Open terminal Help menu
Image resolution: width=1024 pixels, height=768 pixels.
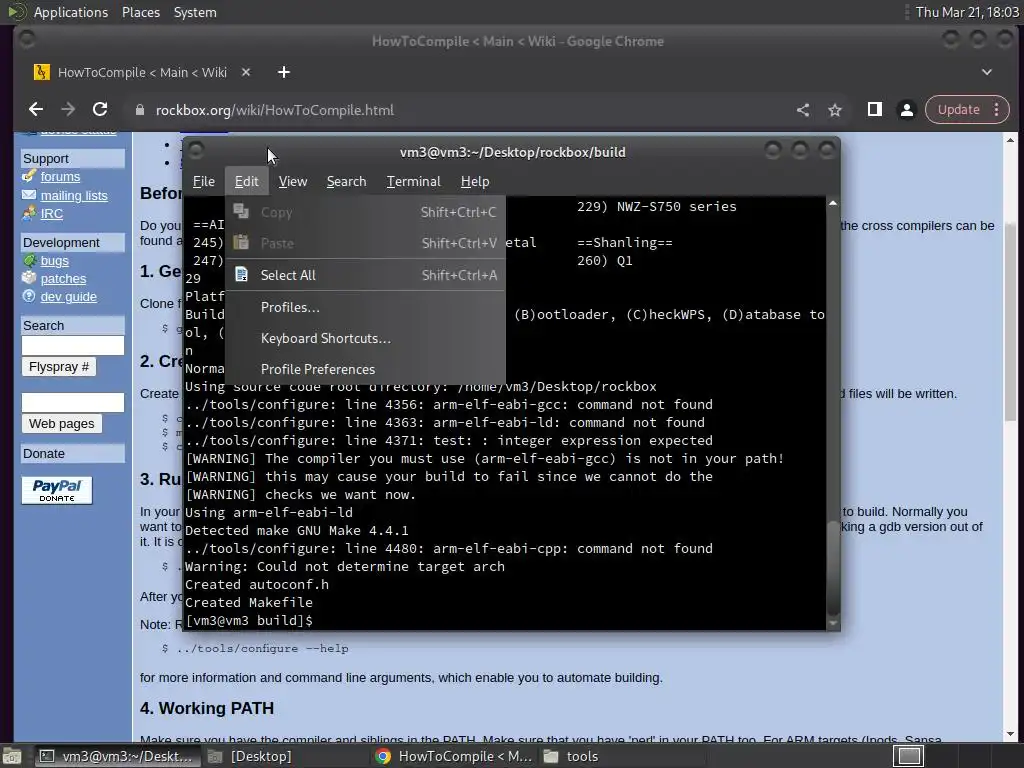tap(475, 182)
